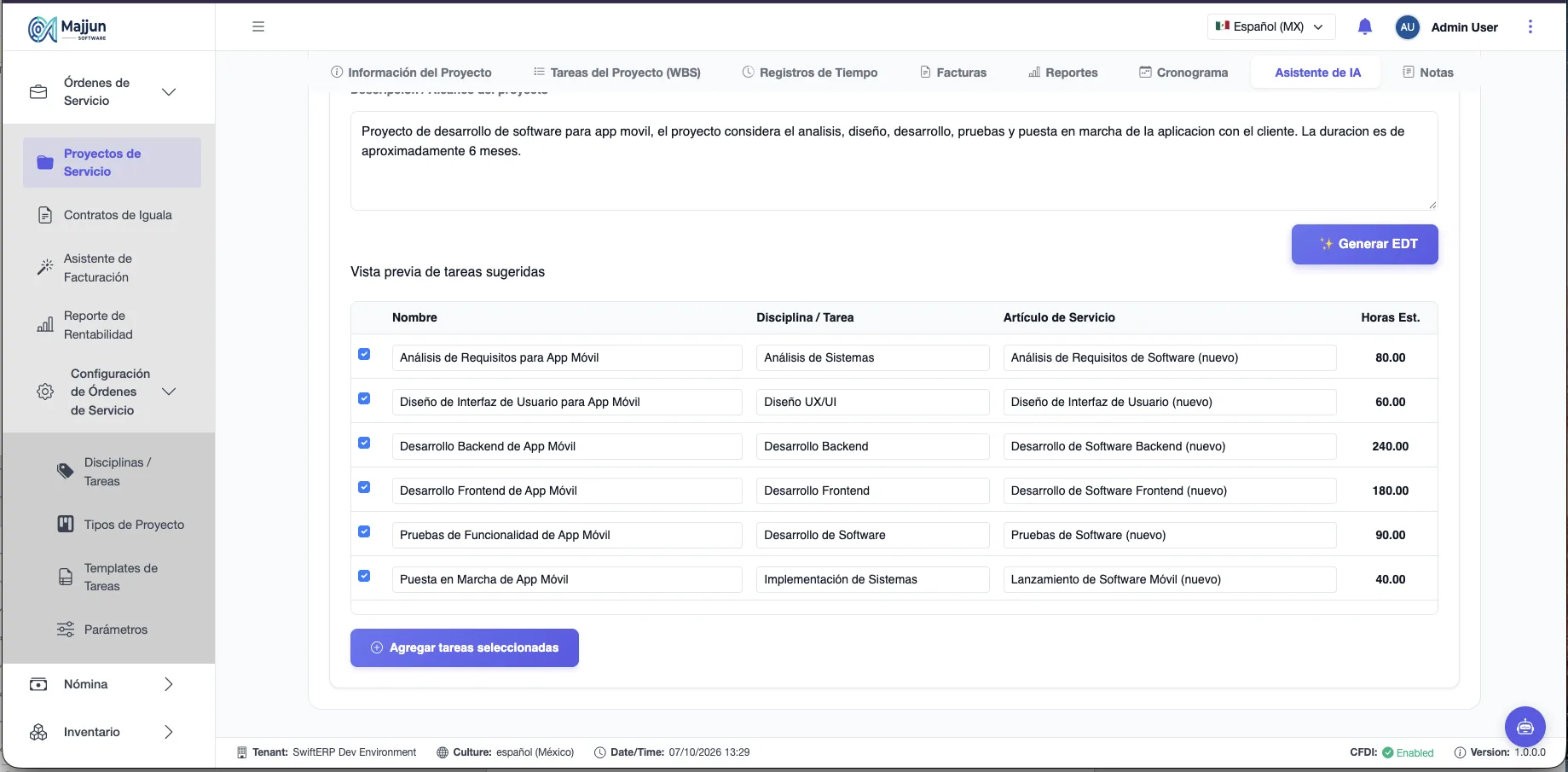
Task: Open the three-dot options menu
Action: (1530, 26)
